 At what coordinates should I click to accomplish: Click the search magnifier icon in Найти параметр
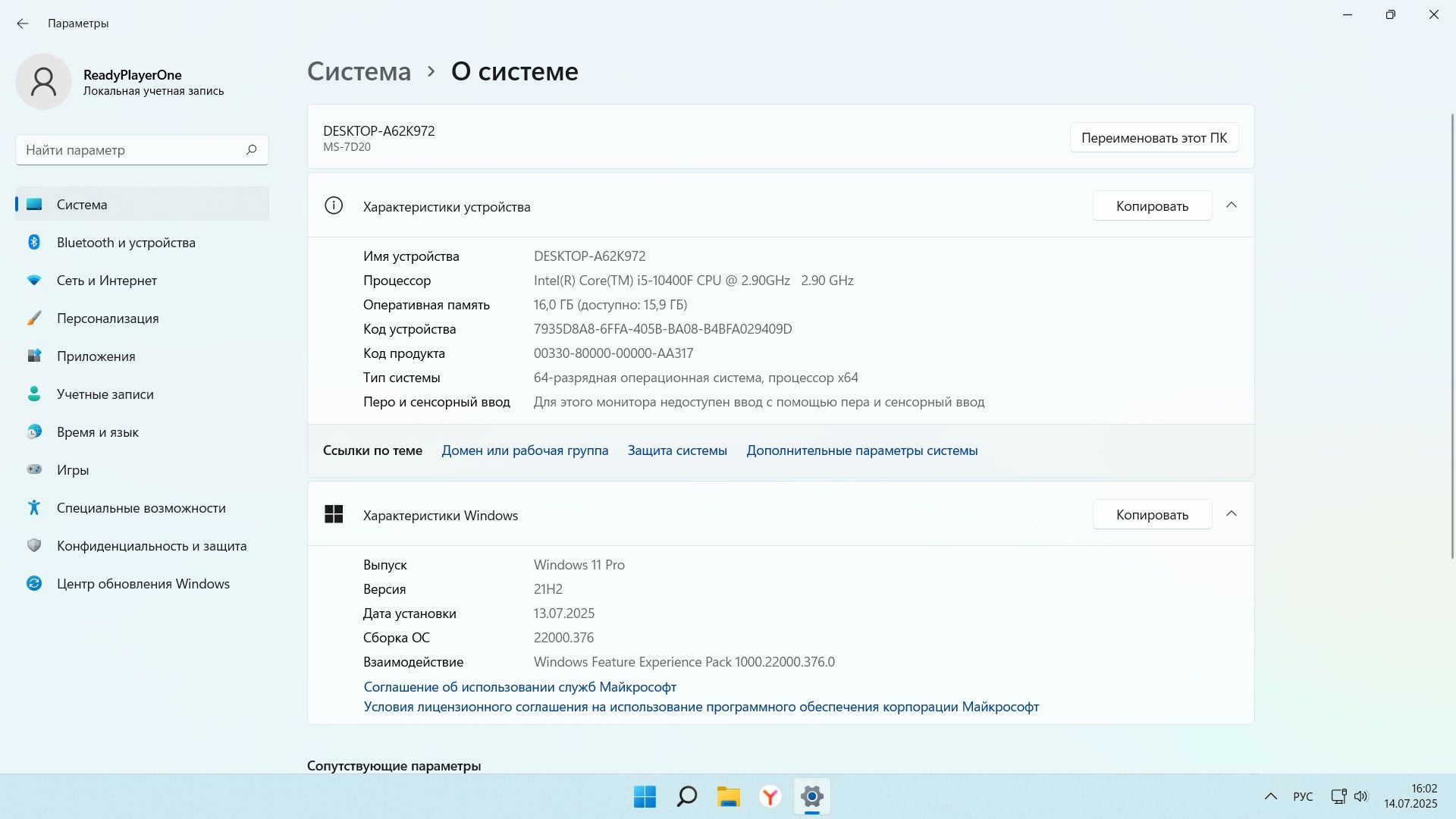tap(252, 149)
